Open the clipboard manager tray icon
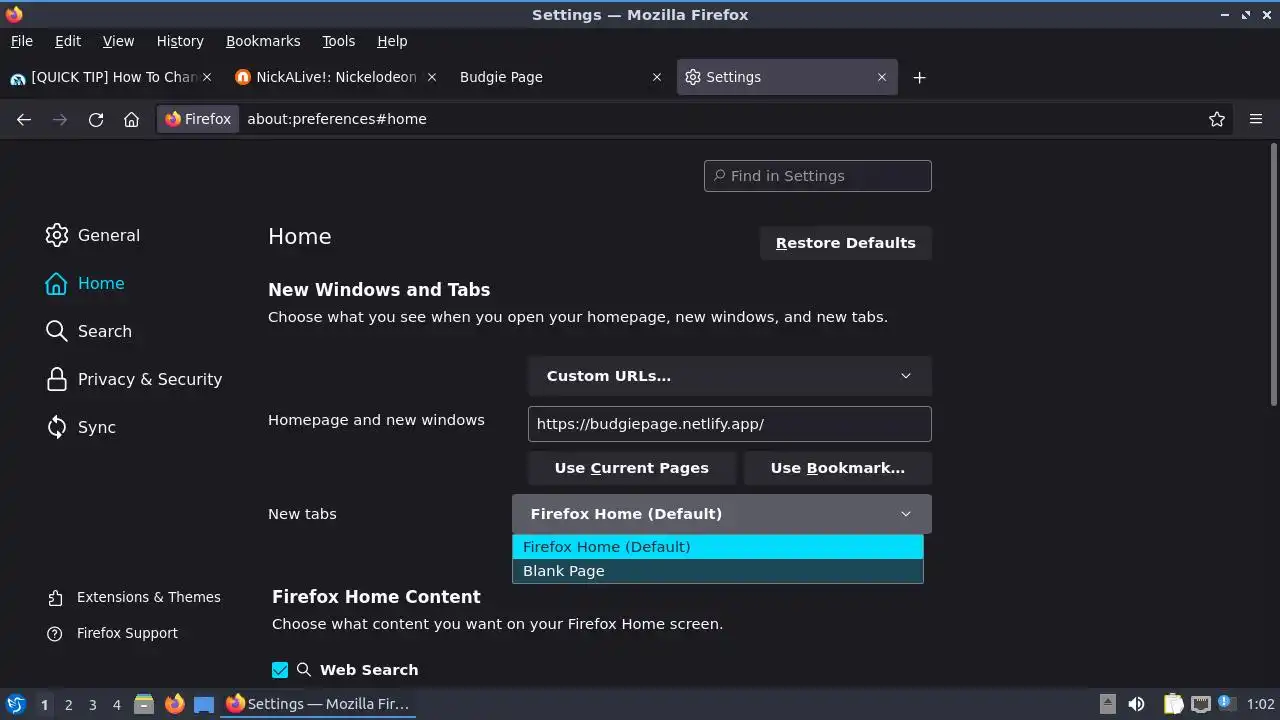Image resolution: width=1280 pixels, height=720 pixels. click(1174, 704)
